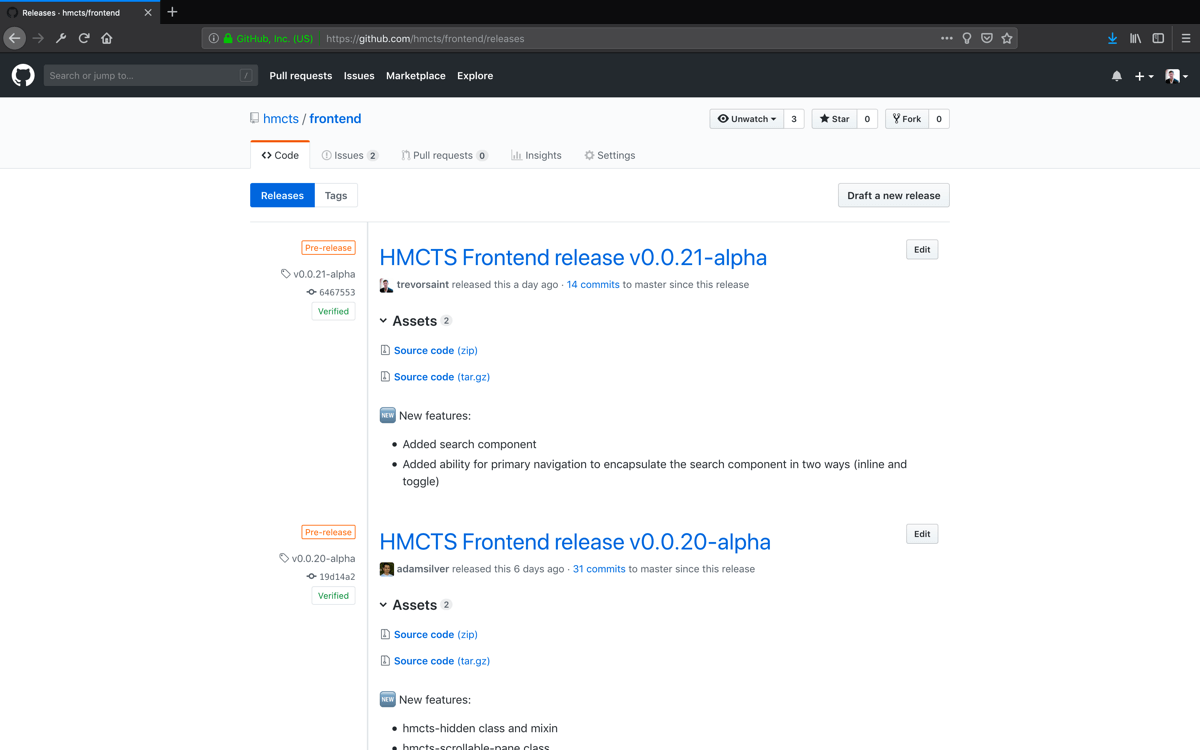This screenshot has width=1200, height=750.
Task: Open the user avatar profile dropdown
Action: [1176, 76]
